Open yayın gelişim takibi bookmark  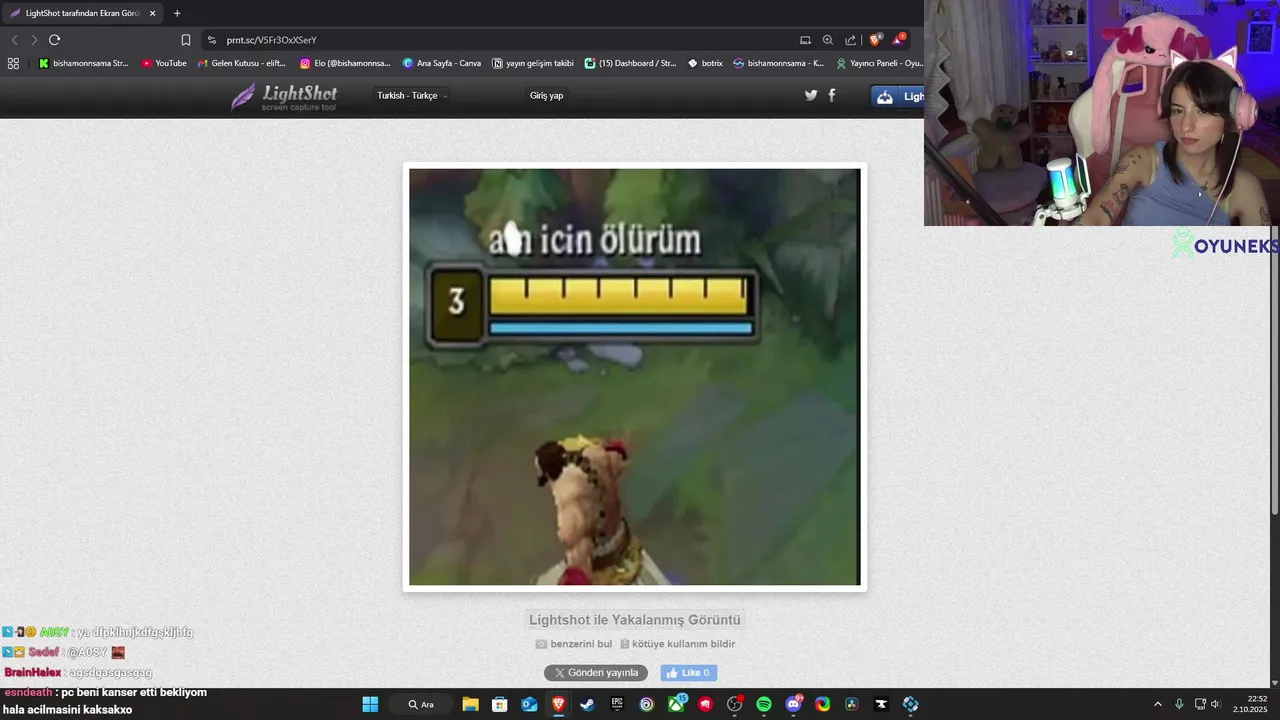coord(533,63)
